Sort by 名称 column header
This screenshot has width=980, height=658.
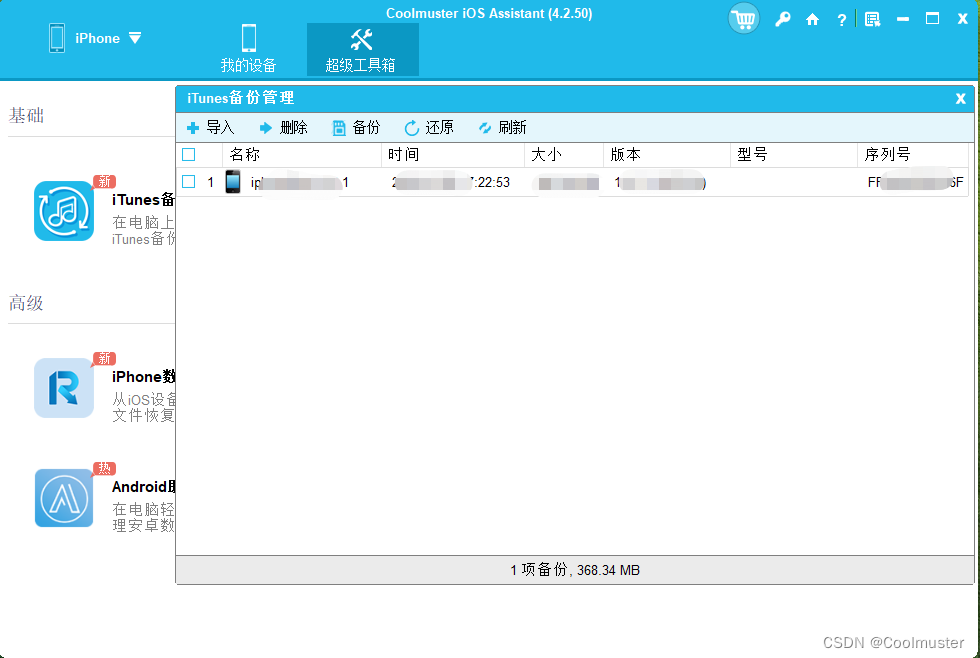tap(302, 154)
